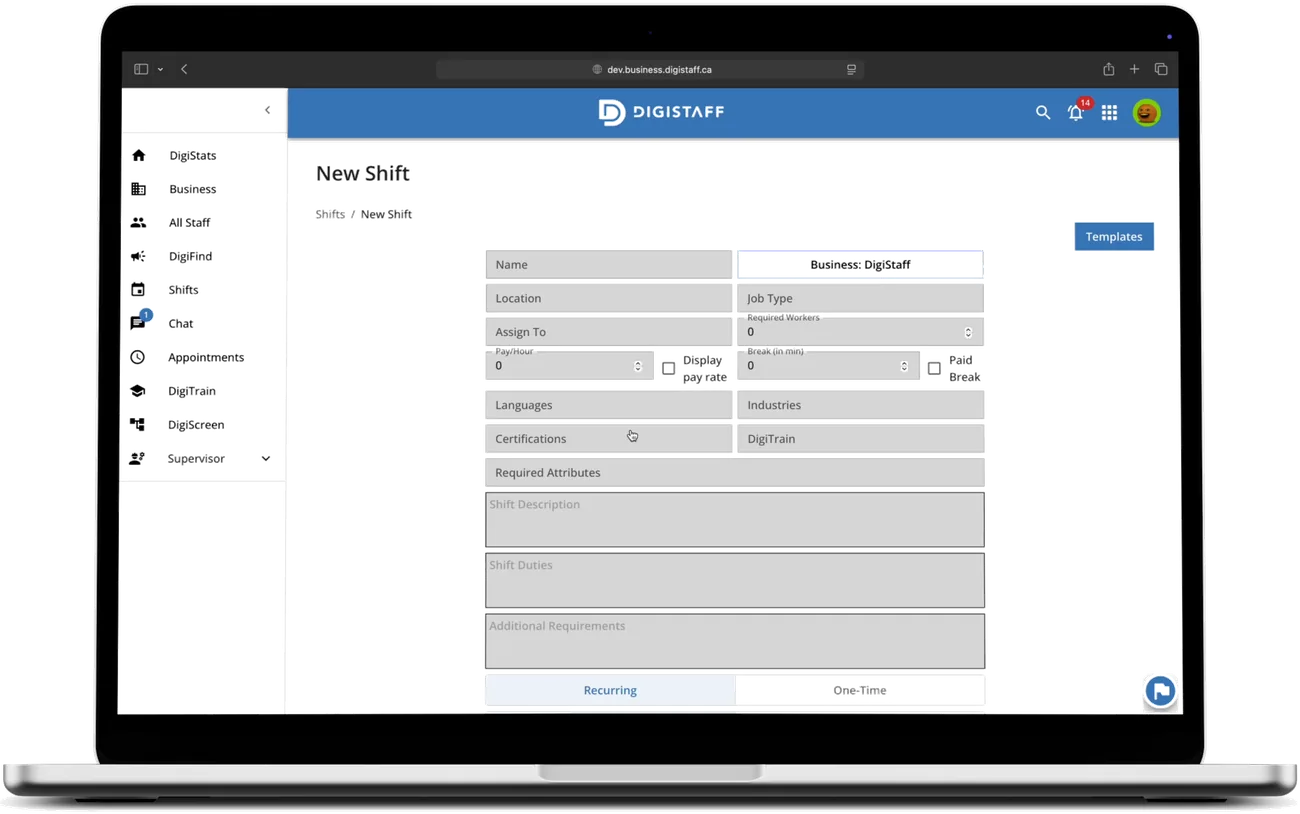
Task: Click the Shifts calendar icon
Action: point(138,290)
